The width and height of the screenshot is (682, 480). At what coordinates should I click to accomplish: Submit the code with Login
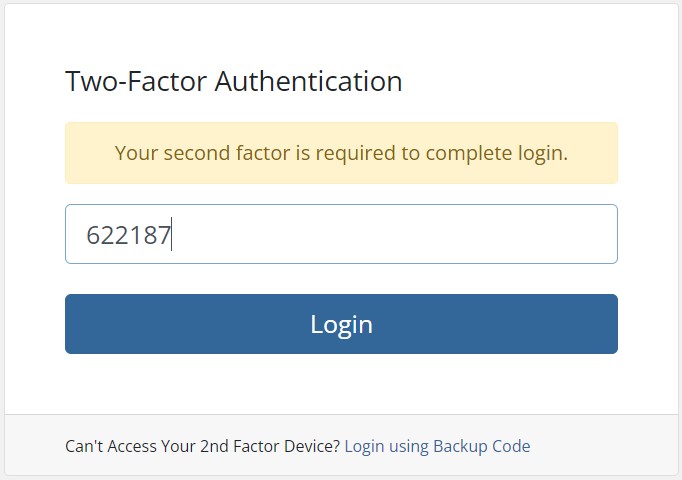coord(341,324)
